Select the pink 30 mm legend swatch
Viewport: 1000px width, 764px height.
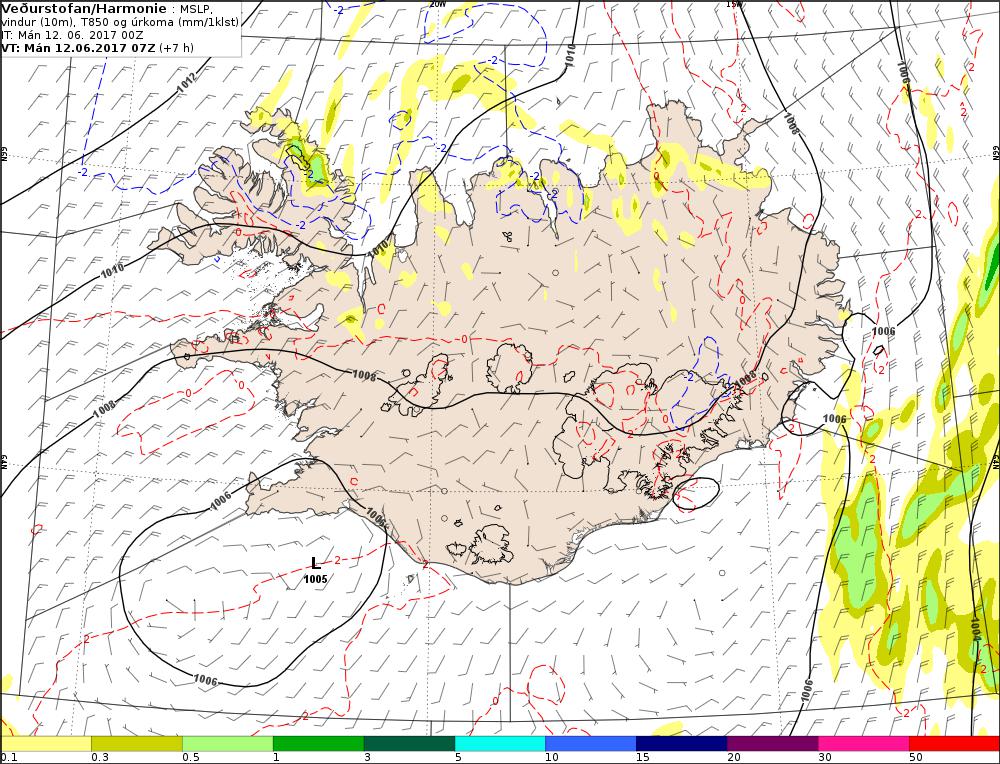click(x=864, y=744)
